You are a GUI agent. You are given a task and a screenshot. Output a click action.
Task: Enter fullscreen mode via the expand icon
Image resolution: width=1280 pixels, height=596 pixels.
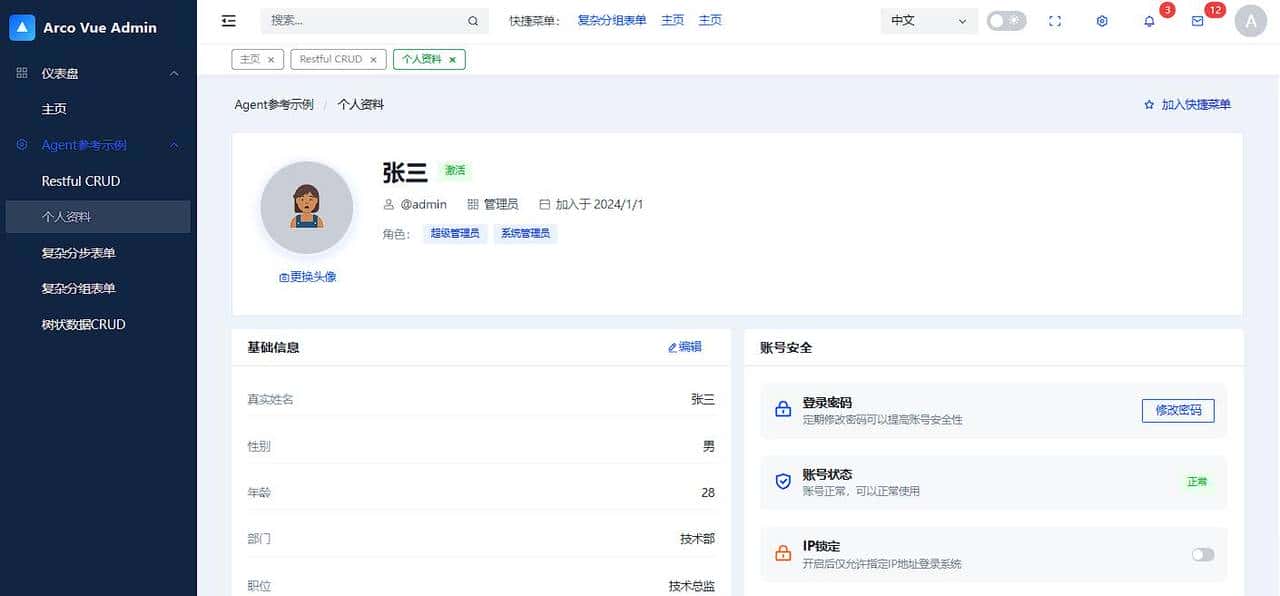tap(1054, 20)
